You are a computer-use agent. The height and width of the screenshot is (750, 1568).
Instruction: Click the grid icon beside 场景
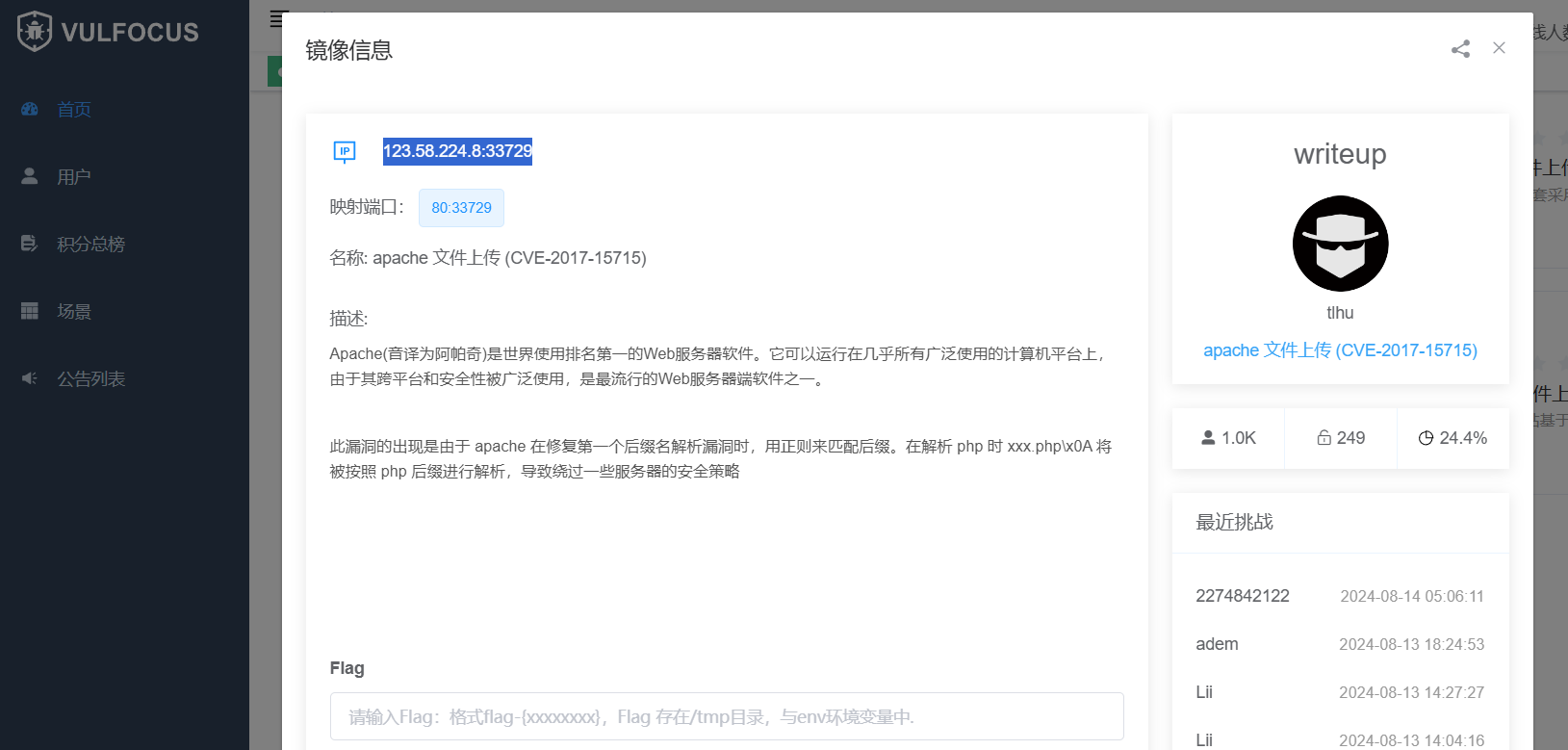[30, 311]
